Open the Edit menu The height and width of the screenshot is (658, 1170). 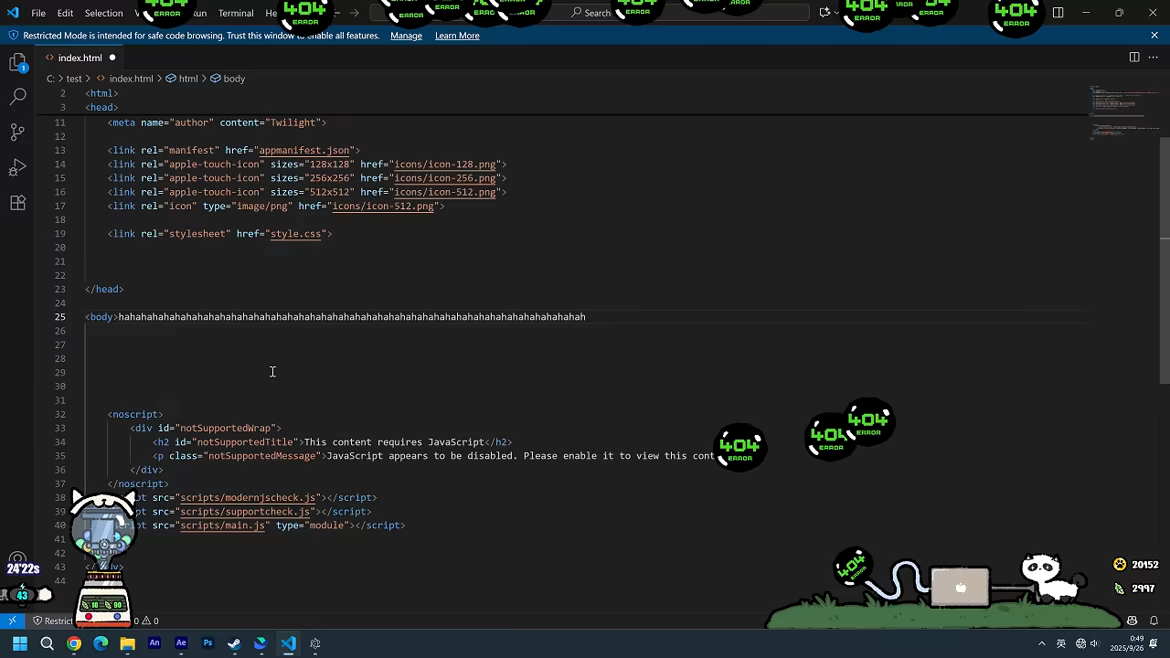tap(65, 13)
